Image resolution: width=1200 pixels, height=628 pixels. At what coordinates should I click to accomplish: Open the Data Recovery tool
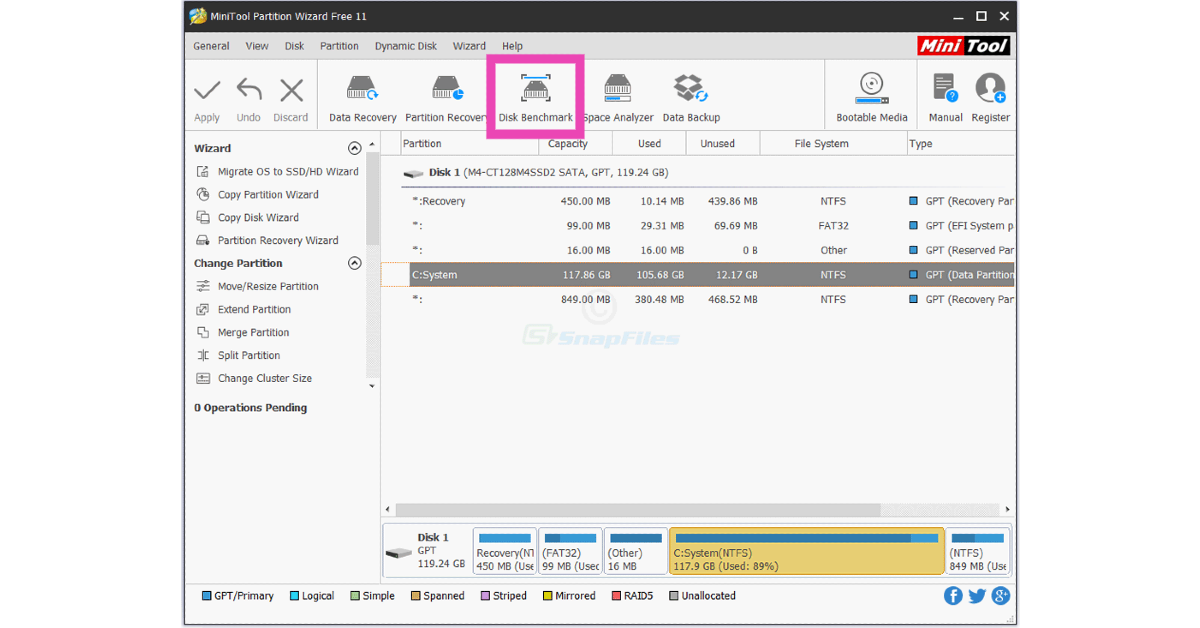362,99
